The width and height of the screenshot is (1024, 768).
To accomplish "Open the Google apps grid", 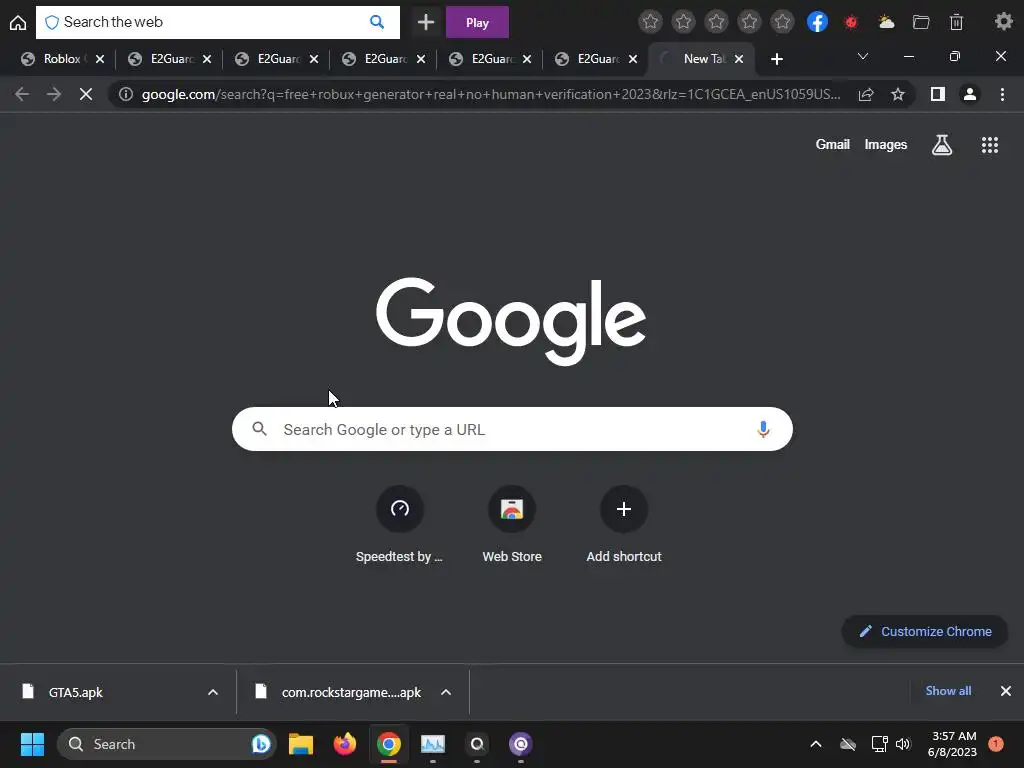I will (x=989, y=145).
